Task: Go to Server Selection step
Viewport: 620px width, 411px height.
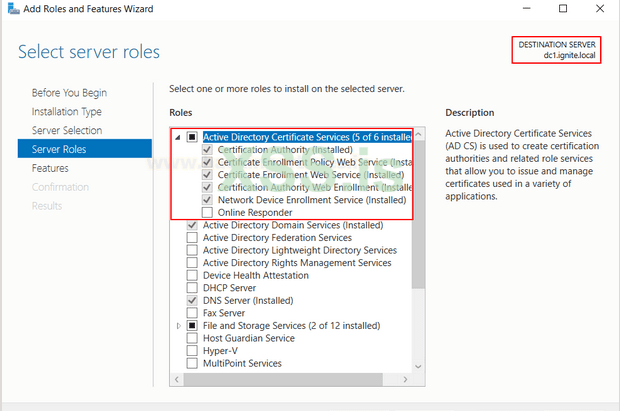Action: click(x=67, y=130)
